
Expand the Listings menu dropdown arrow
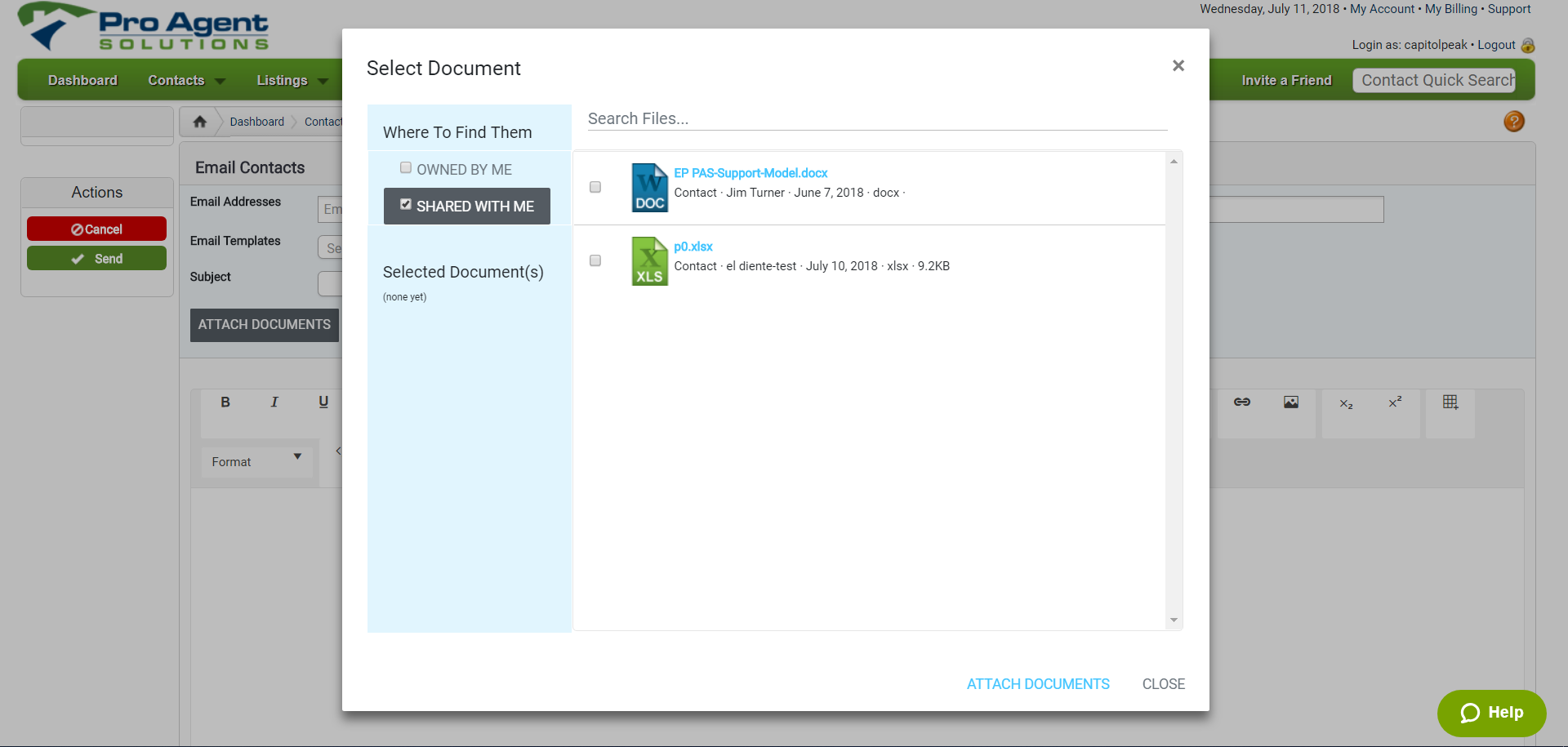[323, 81]
